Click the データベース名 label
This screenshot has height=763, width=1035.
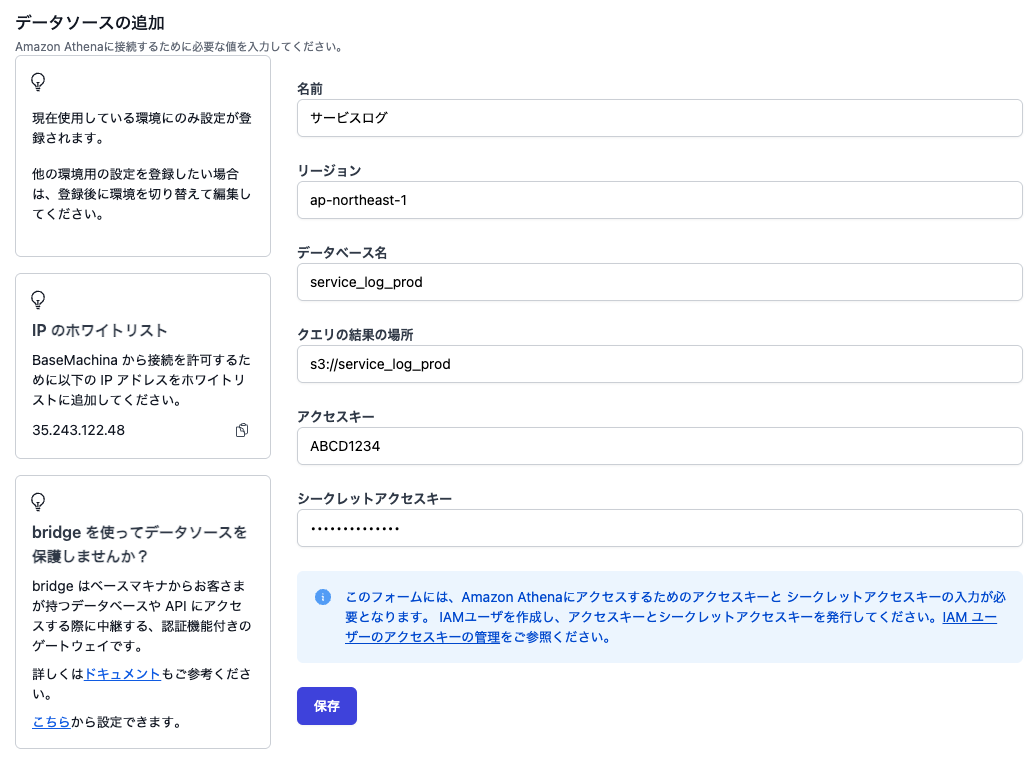tap(342, 253)
